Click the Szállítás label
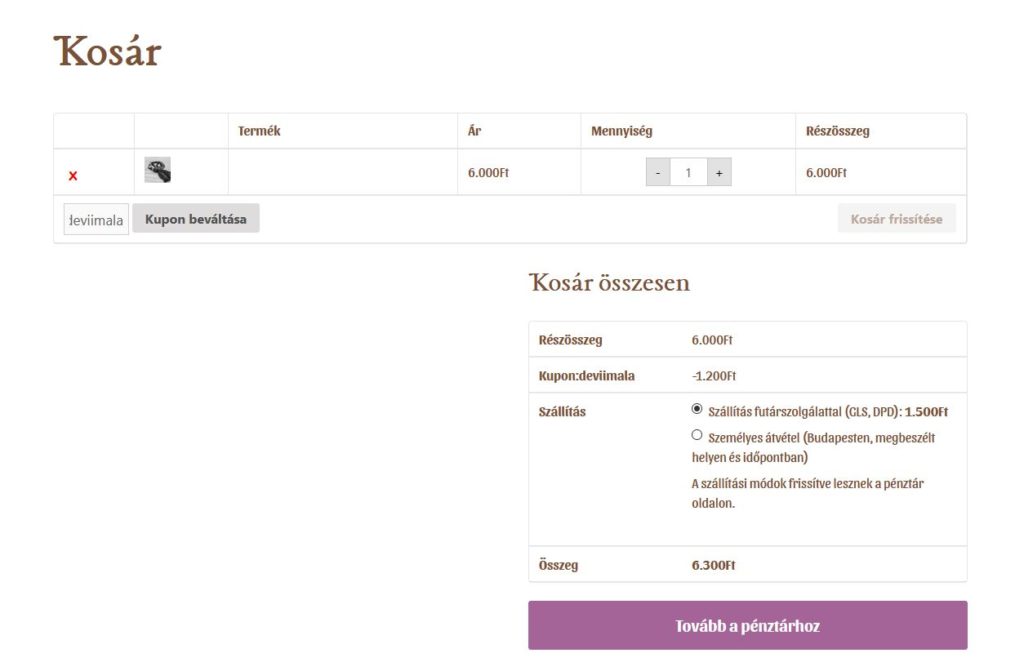This screenshot has height=662, width=1024. [562, 411]
